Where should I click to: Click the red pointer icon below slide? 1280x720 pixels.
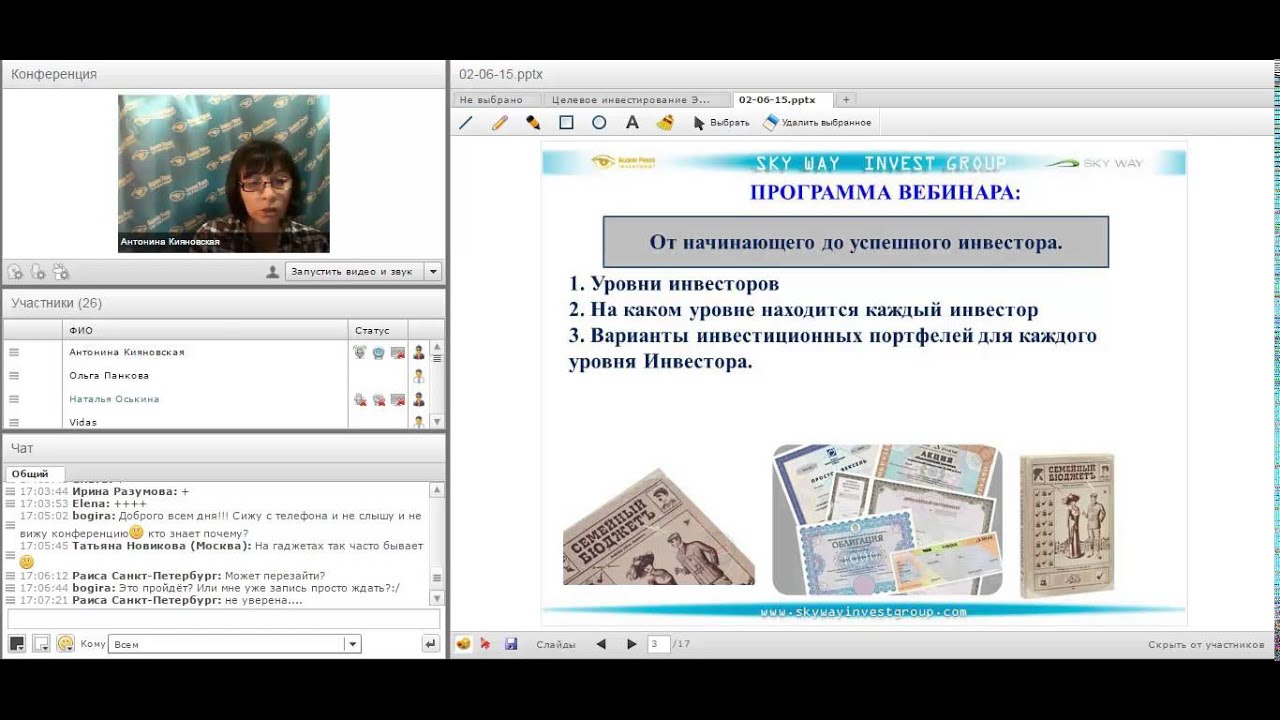tap(486, 644)
